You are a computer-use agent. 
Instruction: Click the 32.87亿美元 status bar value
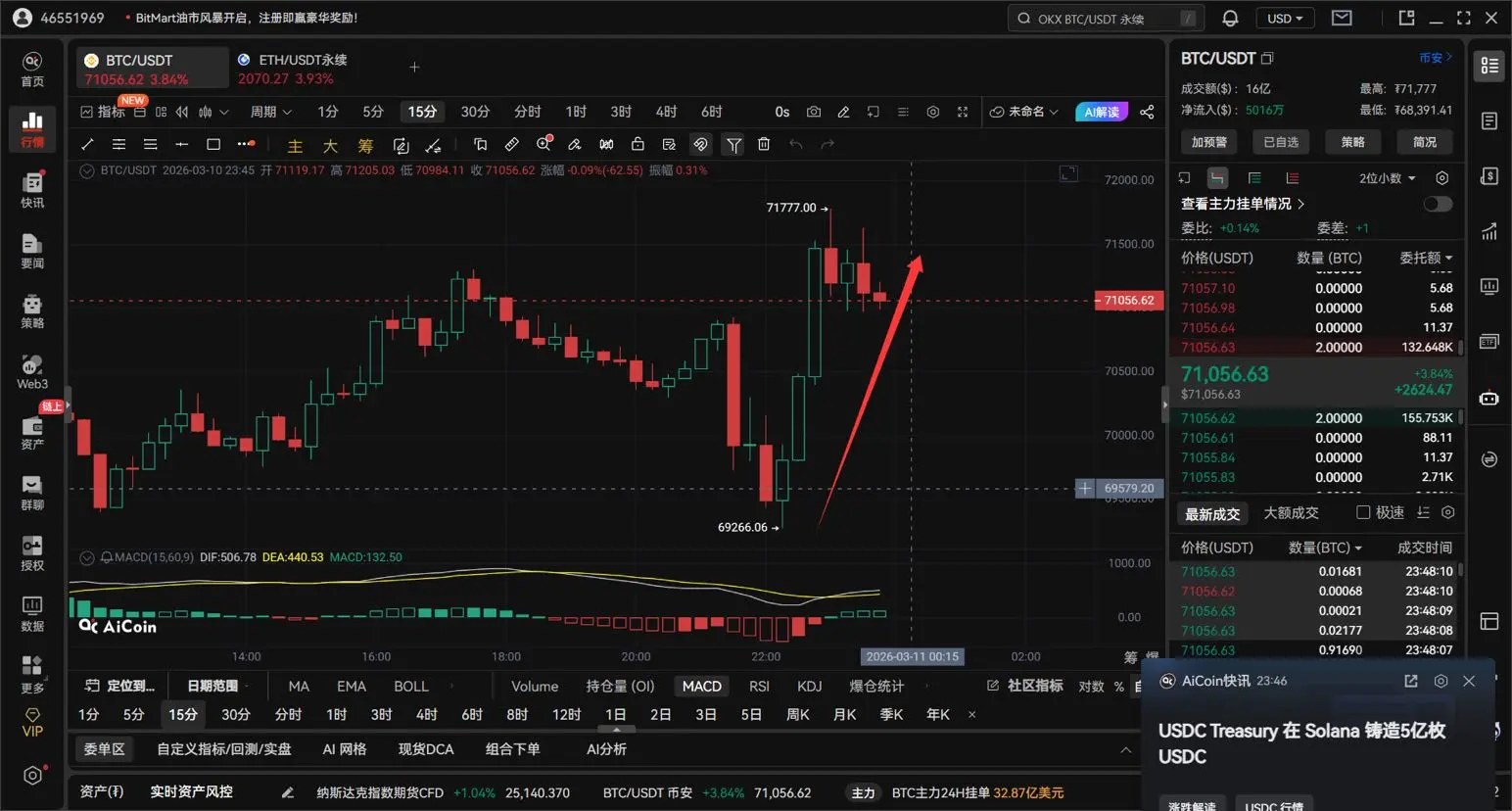1028,793
